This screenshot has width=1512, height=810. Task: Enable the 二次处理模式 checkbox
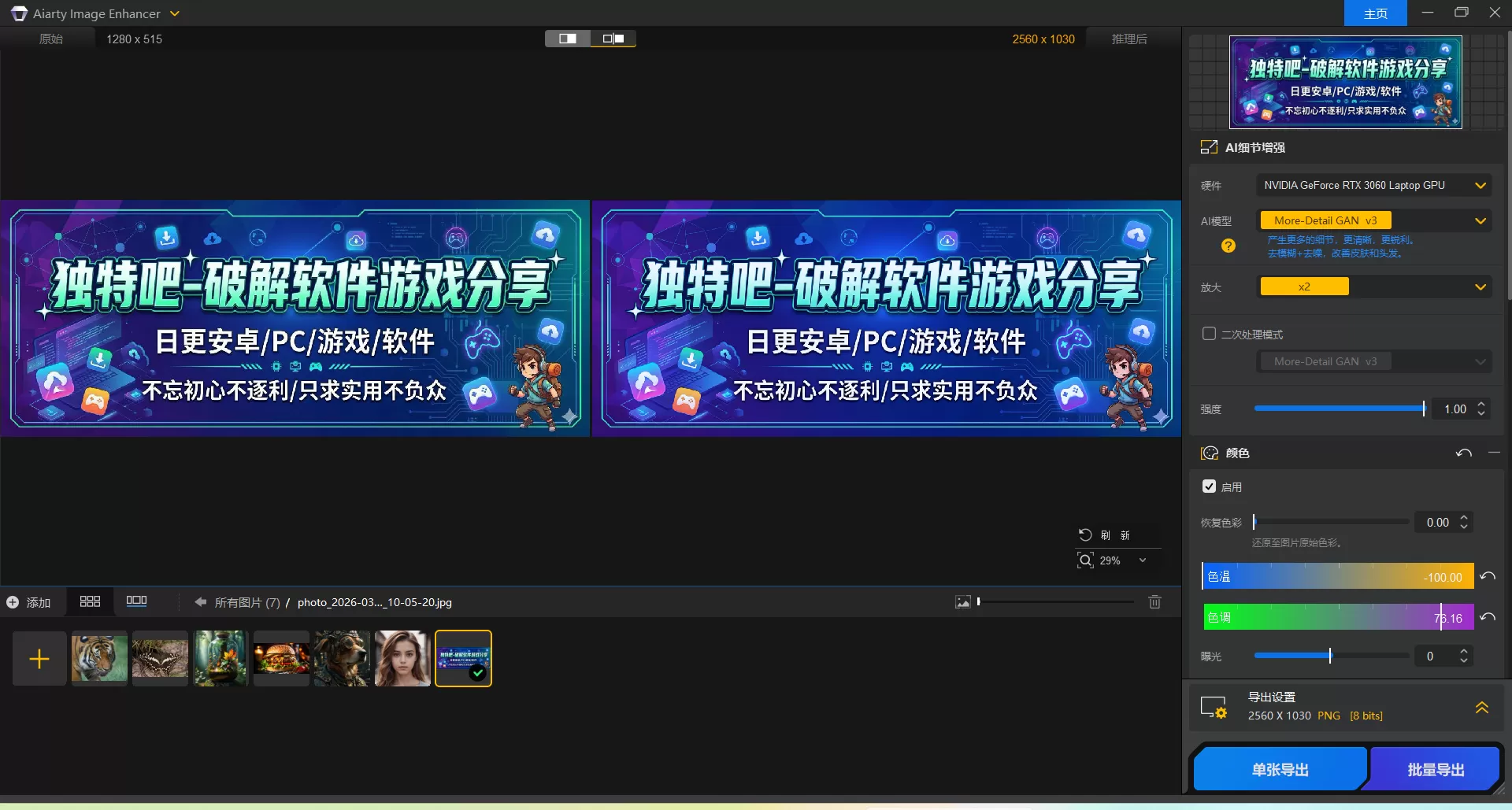click(1209, 333)
